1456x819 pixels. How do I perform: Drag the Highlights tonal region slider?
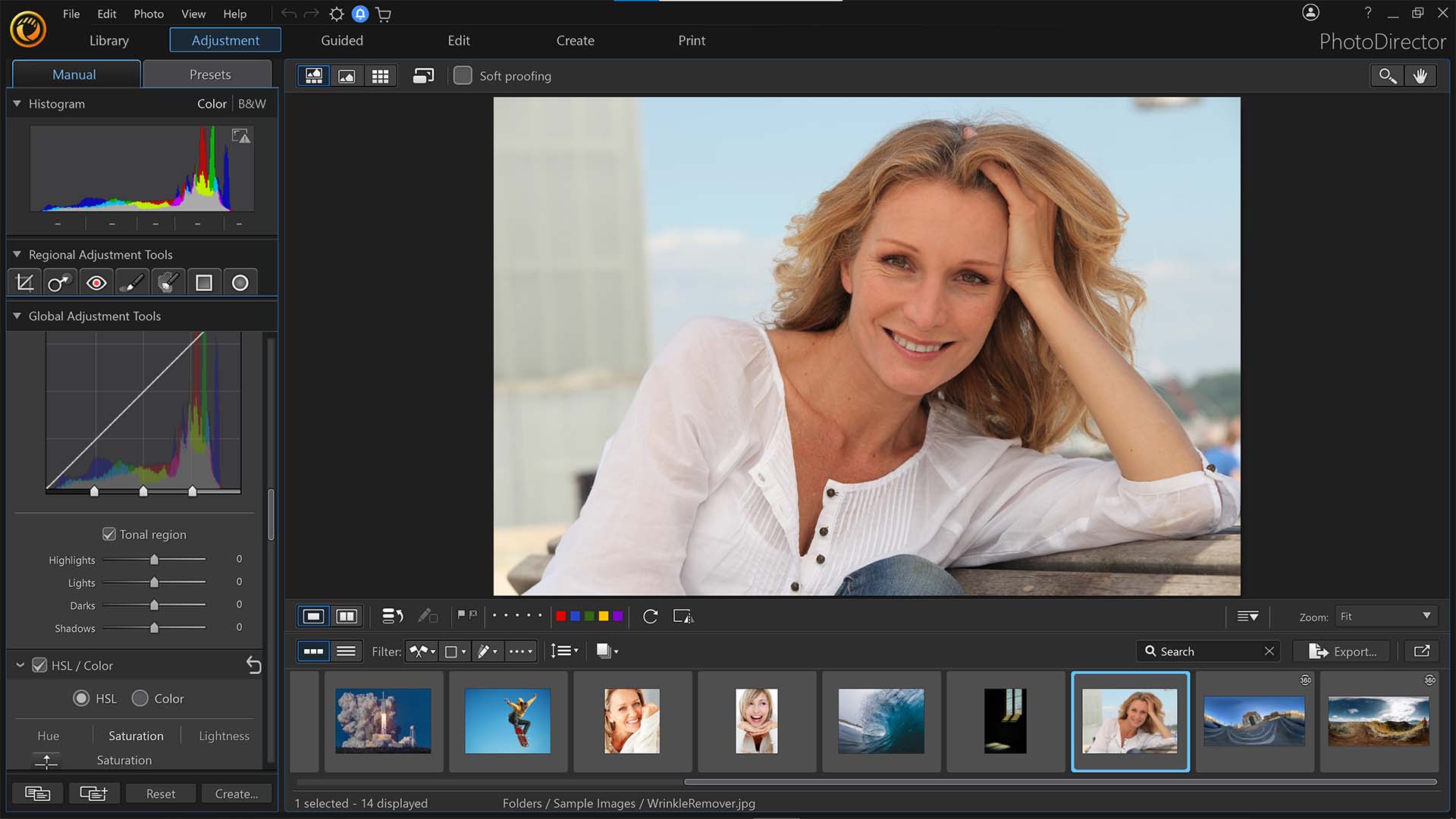point(153,558)
